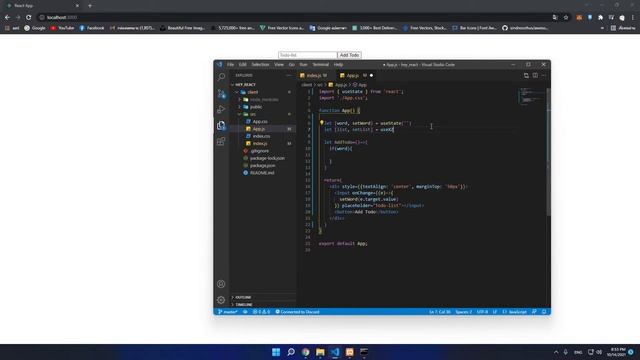Open the Accounts icon in VS Code activity bar

(x=221, y=284)
